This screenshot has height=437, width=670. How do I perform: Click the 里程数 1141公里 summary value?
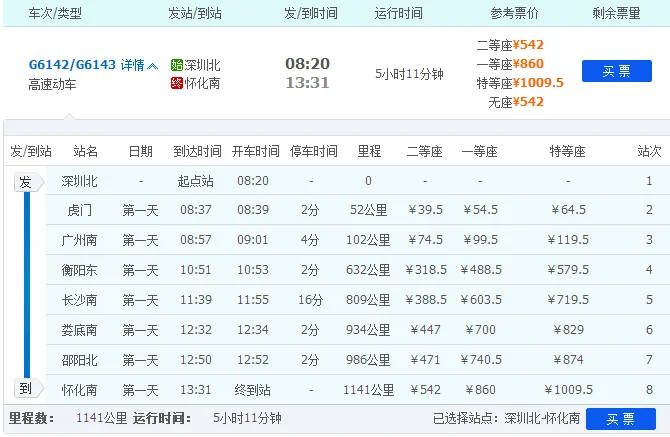point(102,418)
